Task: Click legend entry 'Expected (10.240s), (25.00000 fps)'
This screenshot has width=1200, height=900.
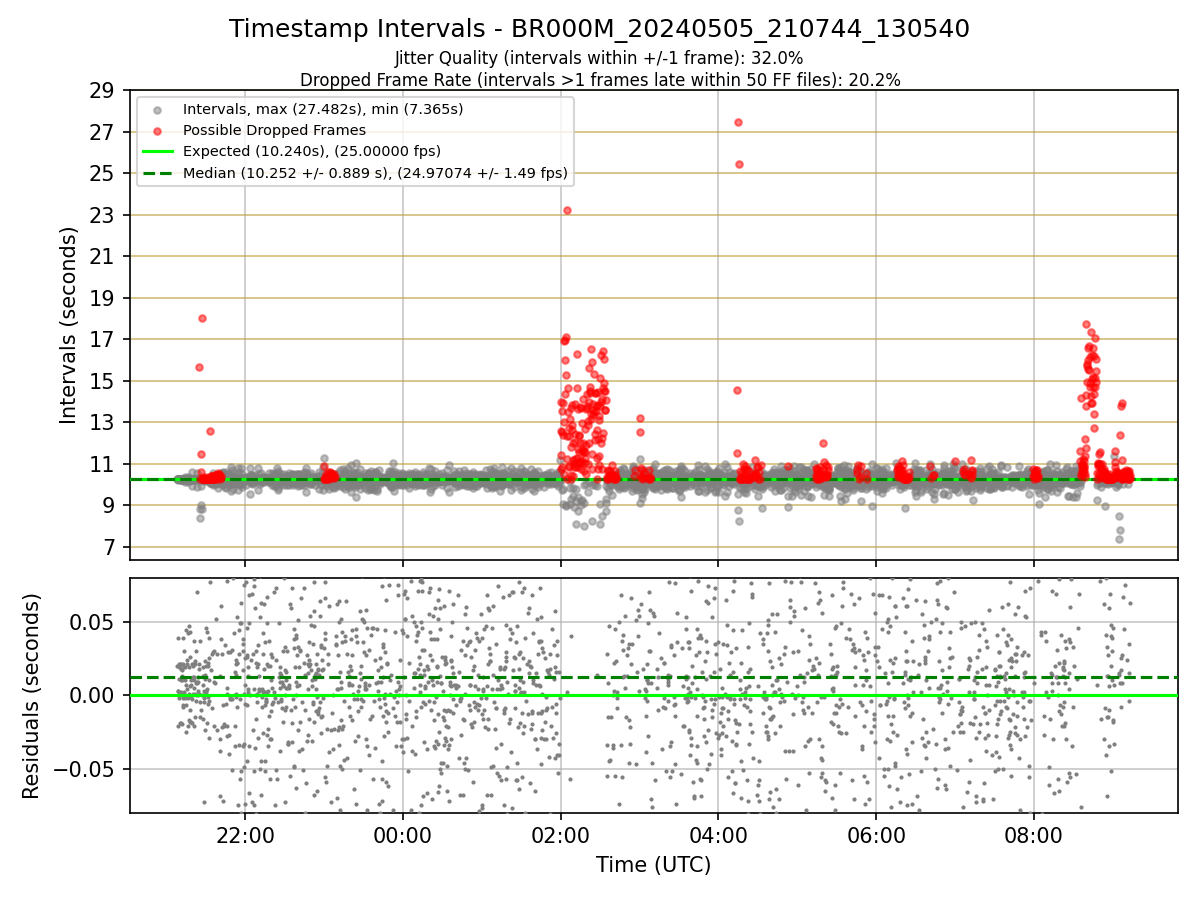Action: pyautogui.click(x=312, y=151)
